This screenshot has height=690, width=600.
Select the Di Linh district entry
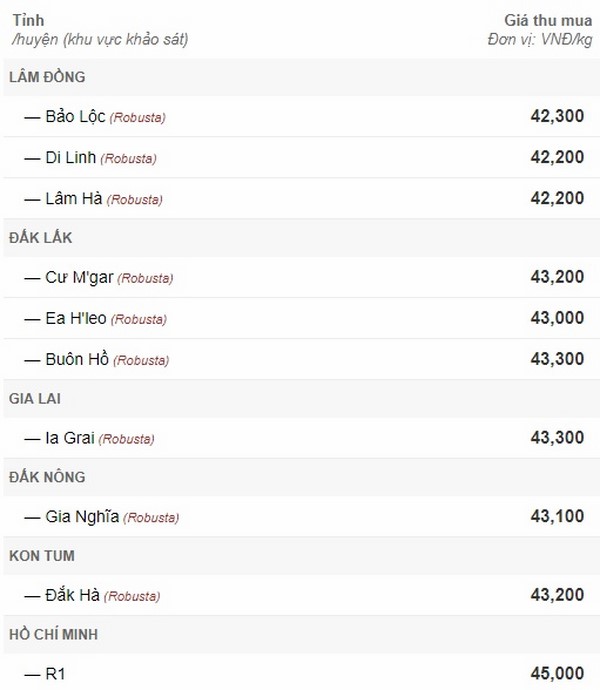301,157
